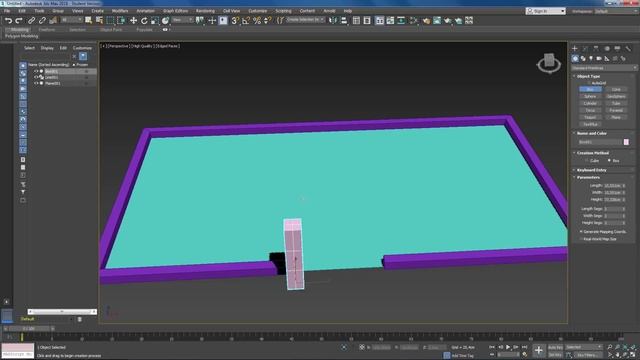Click the Box primitive button
Image resolution: width=640 pixels, height=360 pixels.
click(x=590, y=89)
